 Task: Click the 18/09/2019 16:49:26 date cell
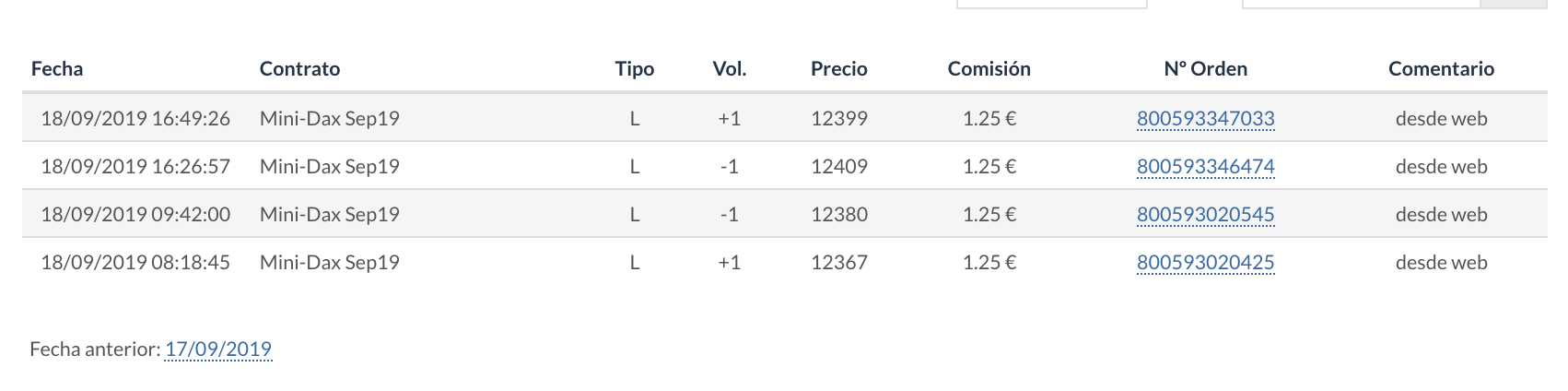(x=135, y=118)
